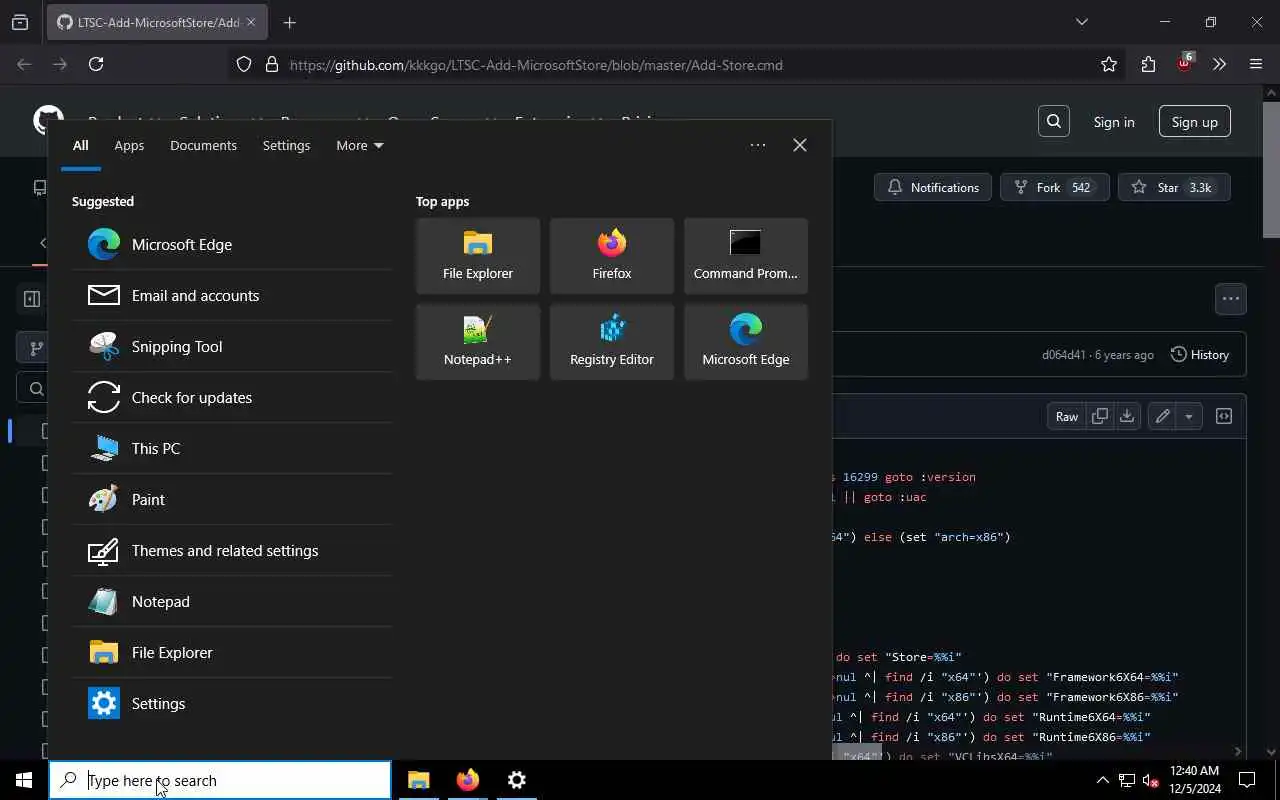Screen dimensions: 1280x800
Task: Click the Firefox address bar URL
Action: point(536,65)
